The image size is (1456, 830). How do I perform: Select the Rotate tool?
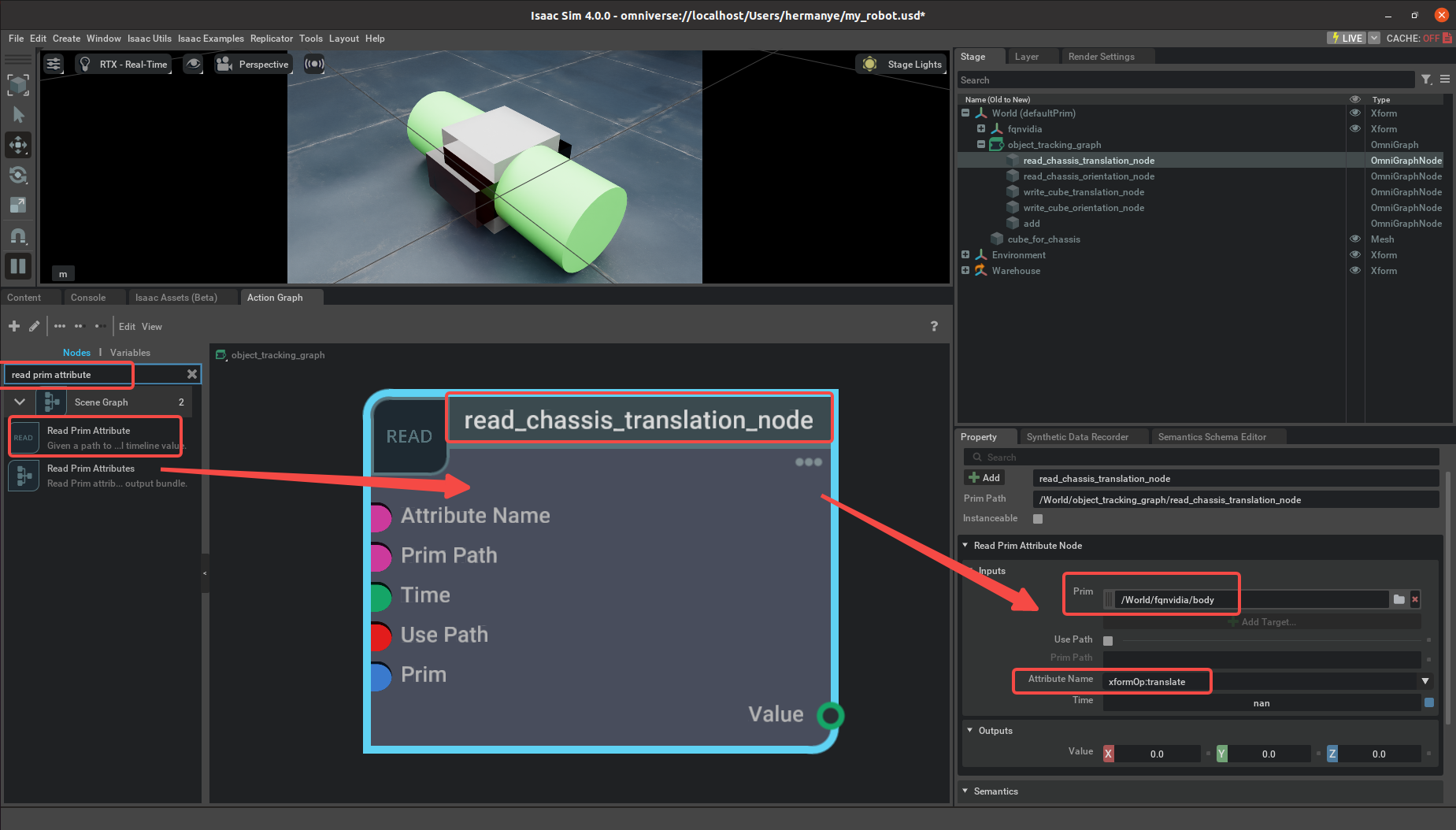tap(18, 175)
